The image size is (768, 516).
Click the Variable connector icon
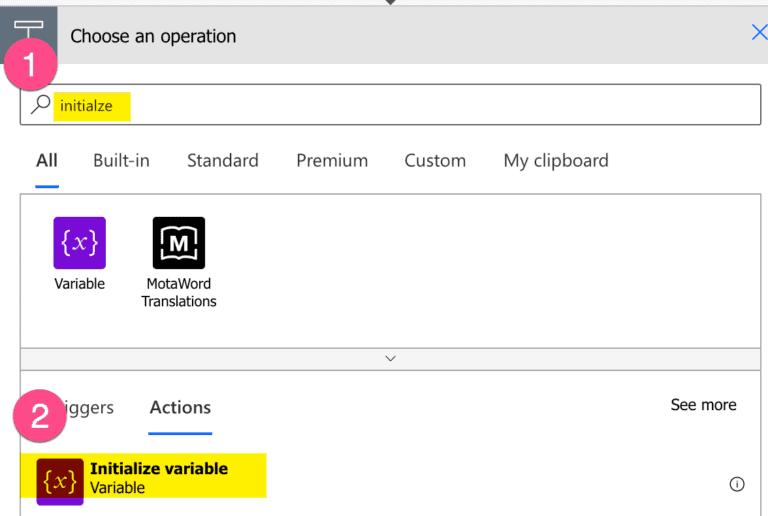(x=79, y=243)
